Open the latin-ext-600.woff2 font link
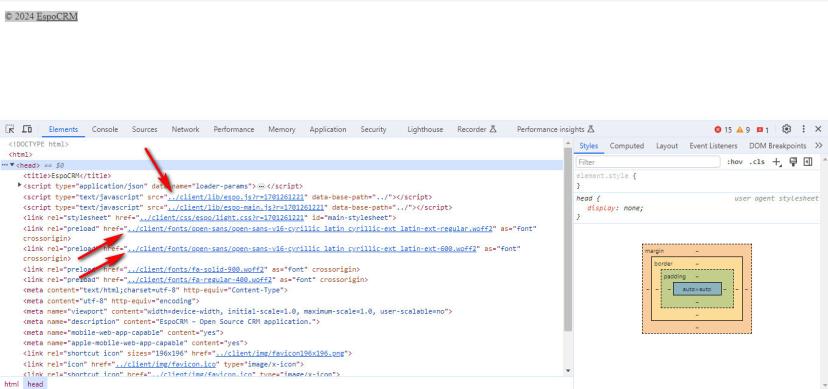 coord(302,249)
